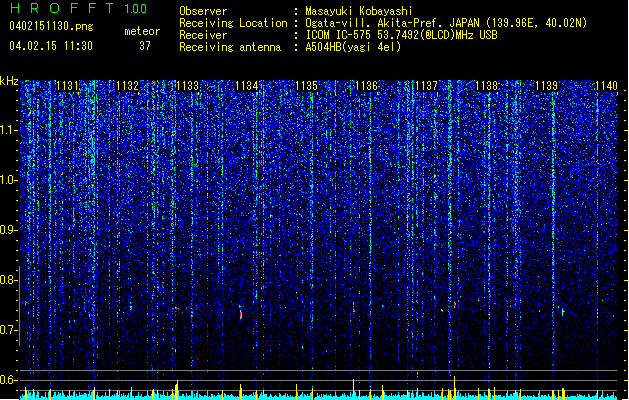
Task: Click the tall yellow level spike under 1133
Action: click(177, 390)
